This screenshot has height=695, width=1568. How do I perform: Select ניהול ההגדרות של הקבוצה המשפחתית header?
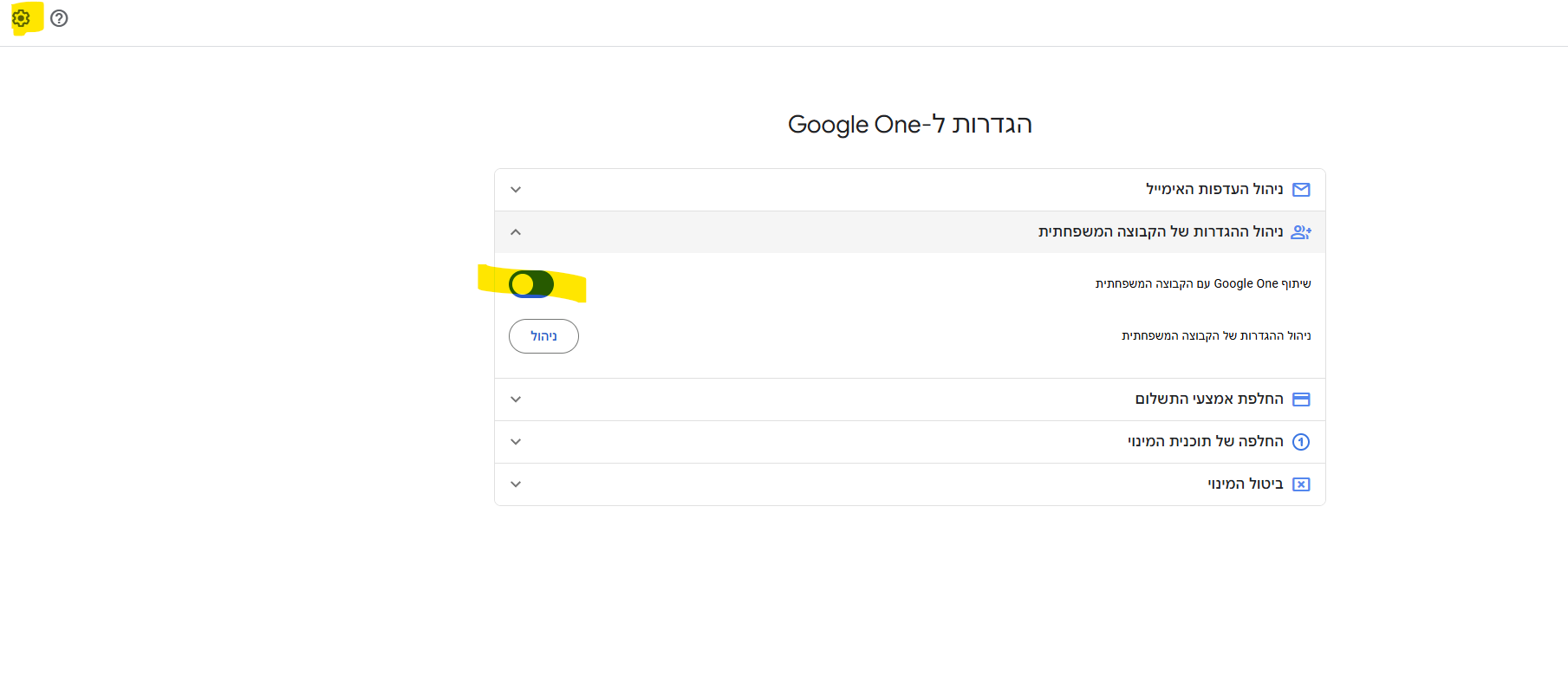pyautogui.click(x=1160, y=231)
